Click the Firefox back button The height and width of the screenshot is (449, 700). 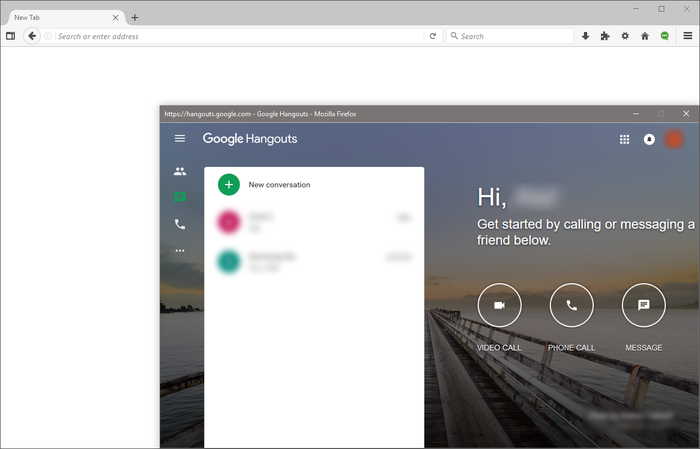point(32,36)
